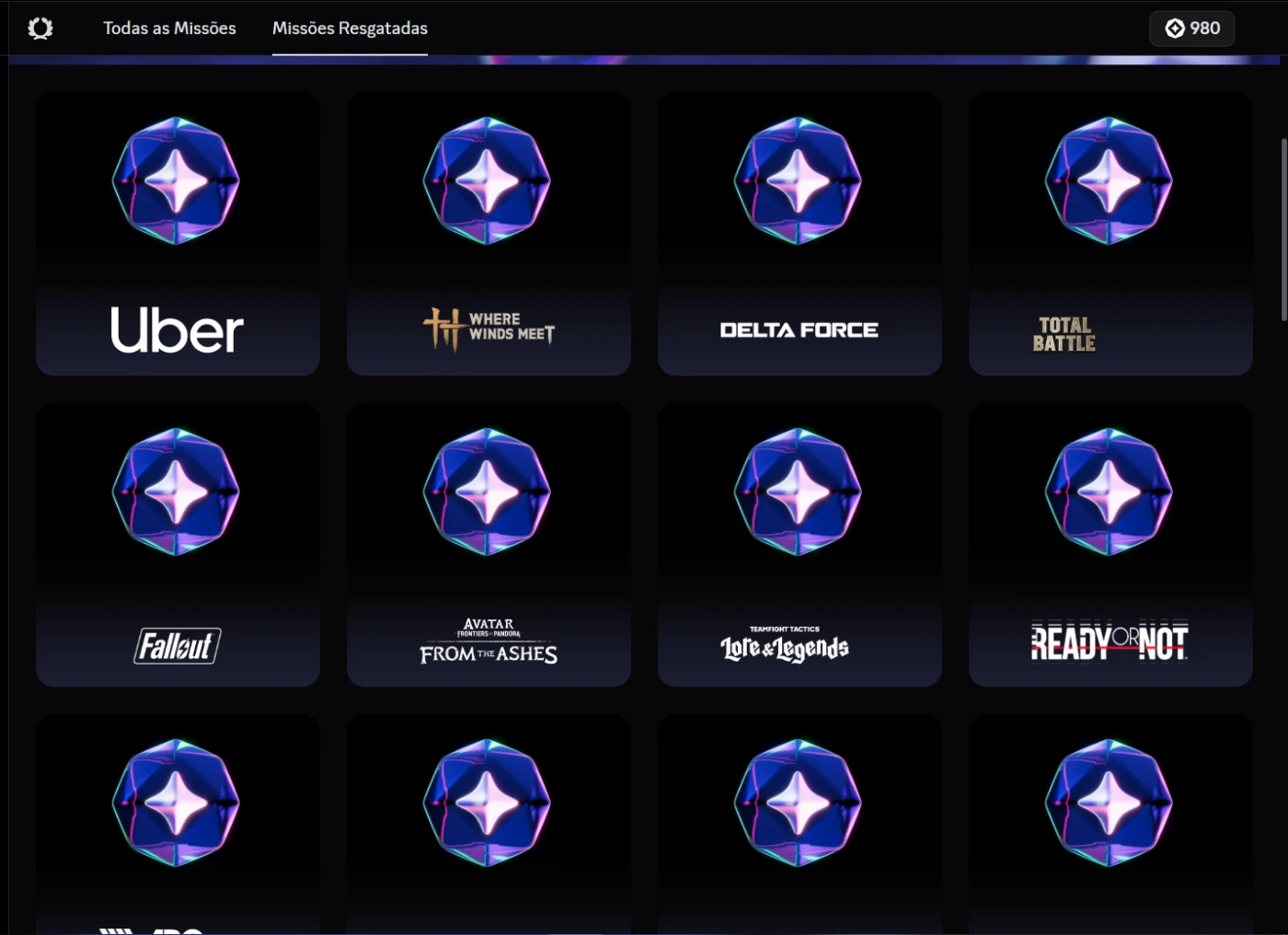
Task: Click the vertical scrollbar on right edge
Action: 1283,230
